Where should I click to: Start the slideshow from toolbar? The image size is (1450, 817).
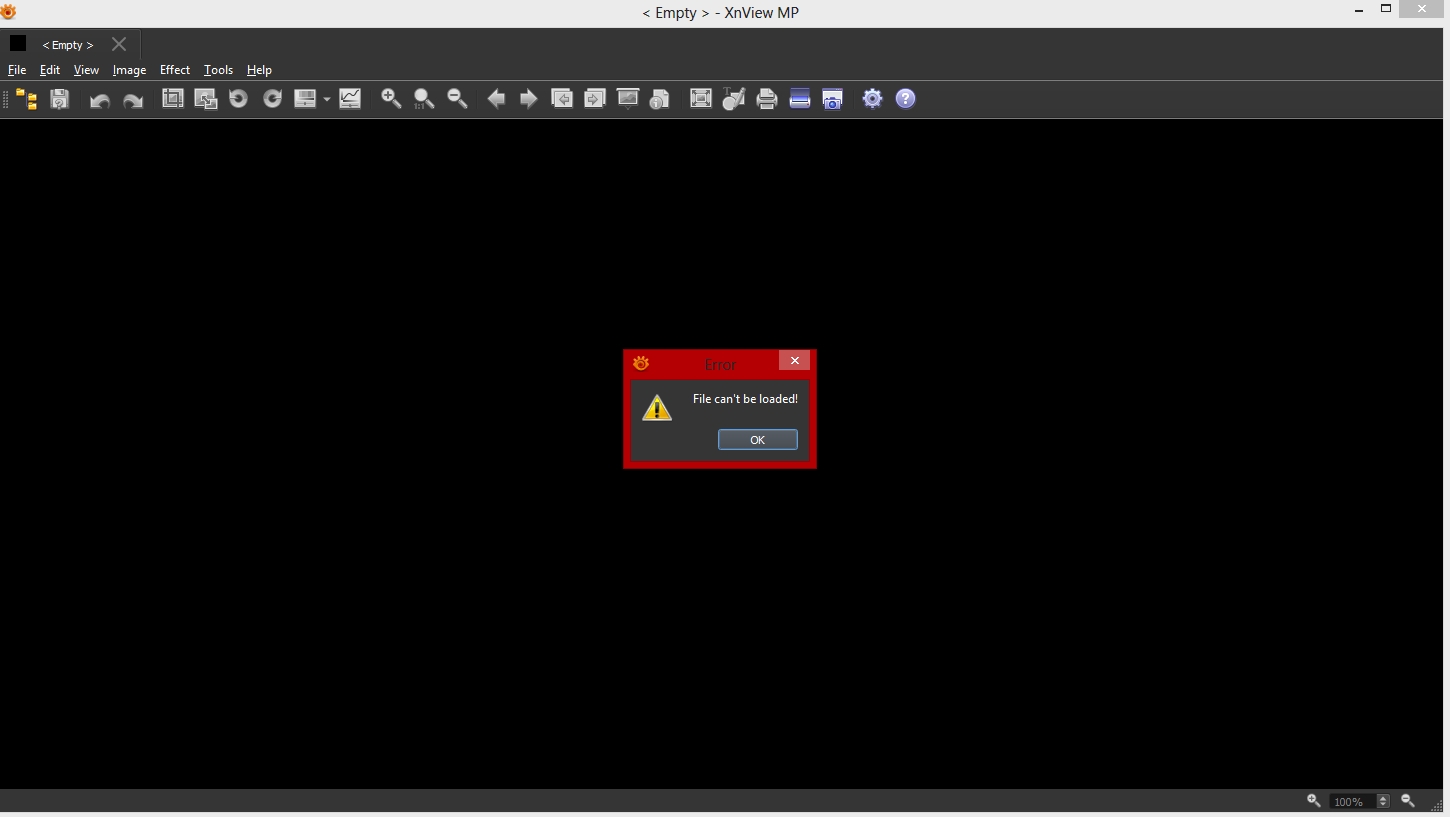point(628,98)
